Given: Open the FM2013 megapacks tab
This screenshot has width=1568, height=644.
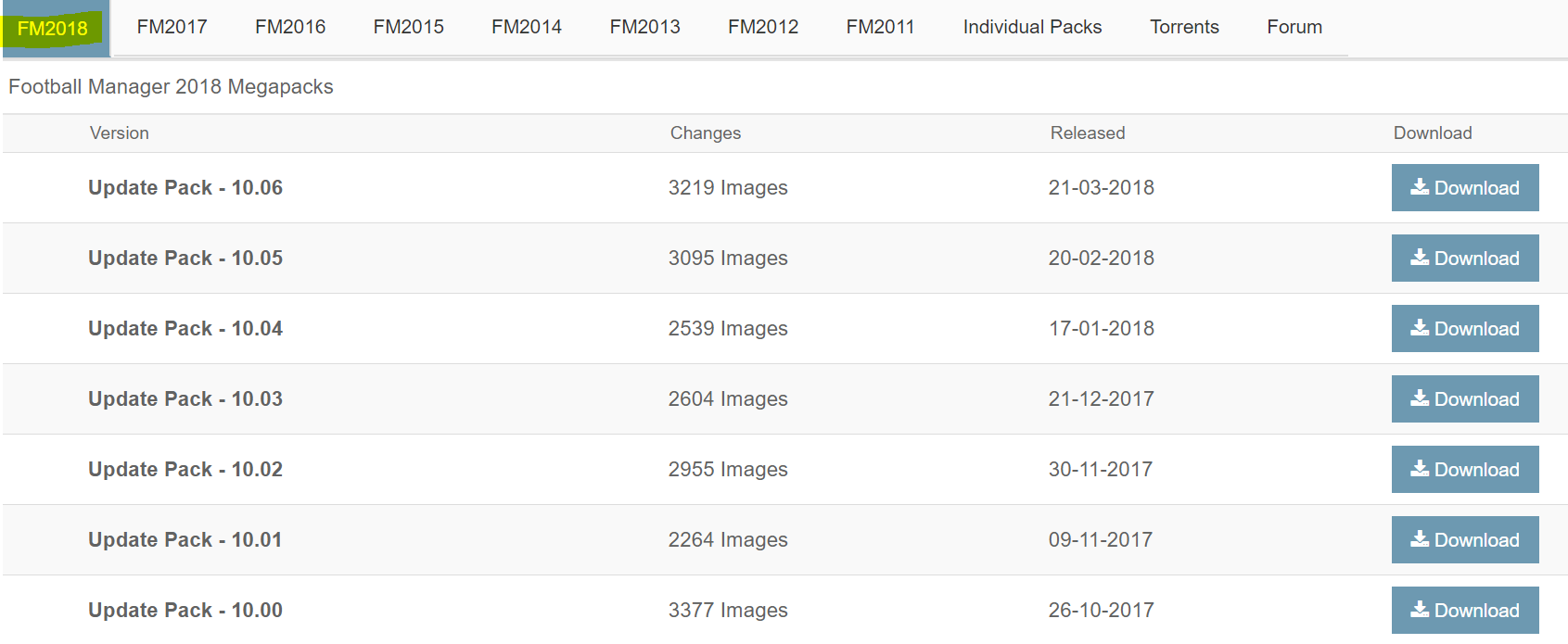Looking at the screenshot, I should click(x=644, y=27).
